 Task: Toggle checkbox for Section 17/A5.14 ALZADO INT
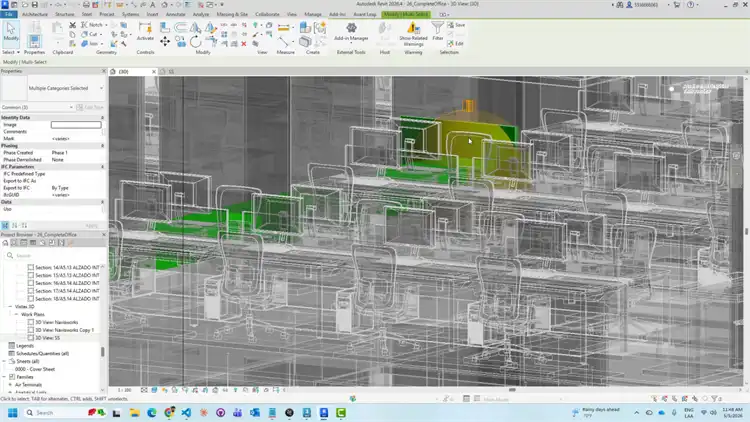click(31, 290)
